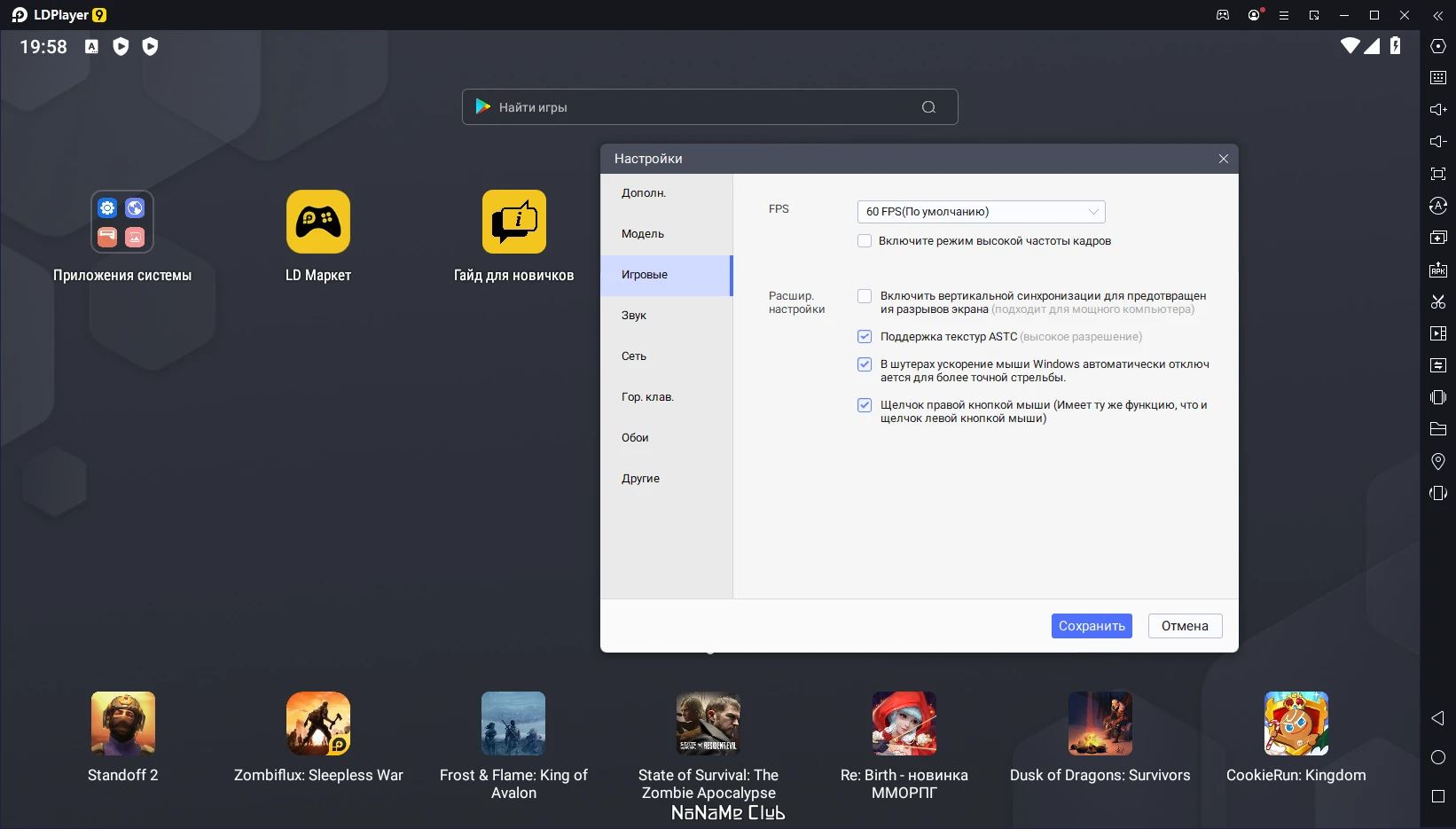Click the Отмена button
1456x829 pixels.
click(1185, 626)
